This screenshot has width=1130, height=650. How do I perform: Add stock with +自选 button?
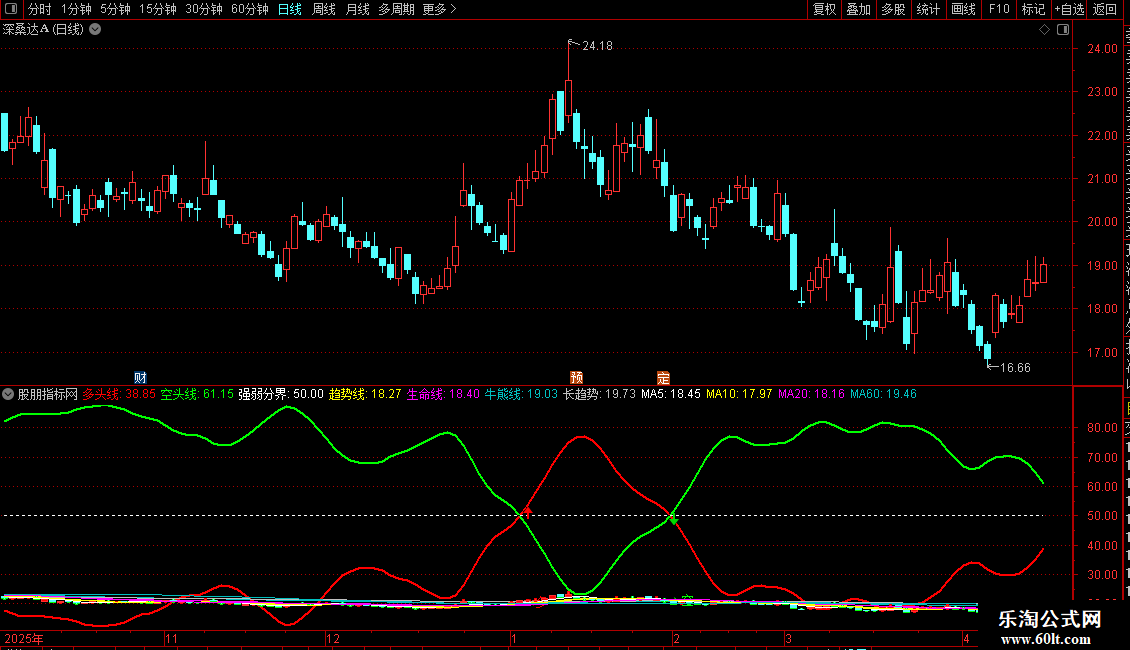pos(1069,9)
